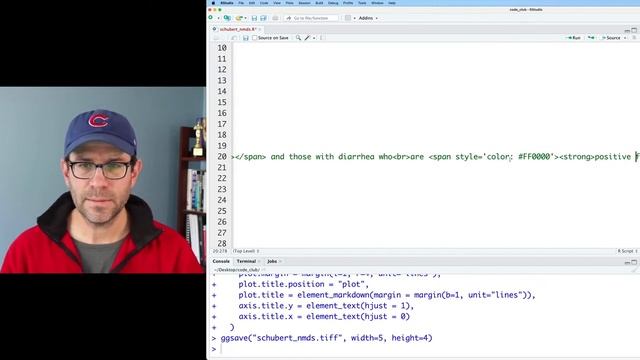The image size is (640, 360).
Task: Click the New File icon in toolbar
Action: pos(211,18)
